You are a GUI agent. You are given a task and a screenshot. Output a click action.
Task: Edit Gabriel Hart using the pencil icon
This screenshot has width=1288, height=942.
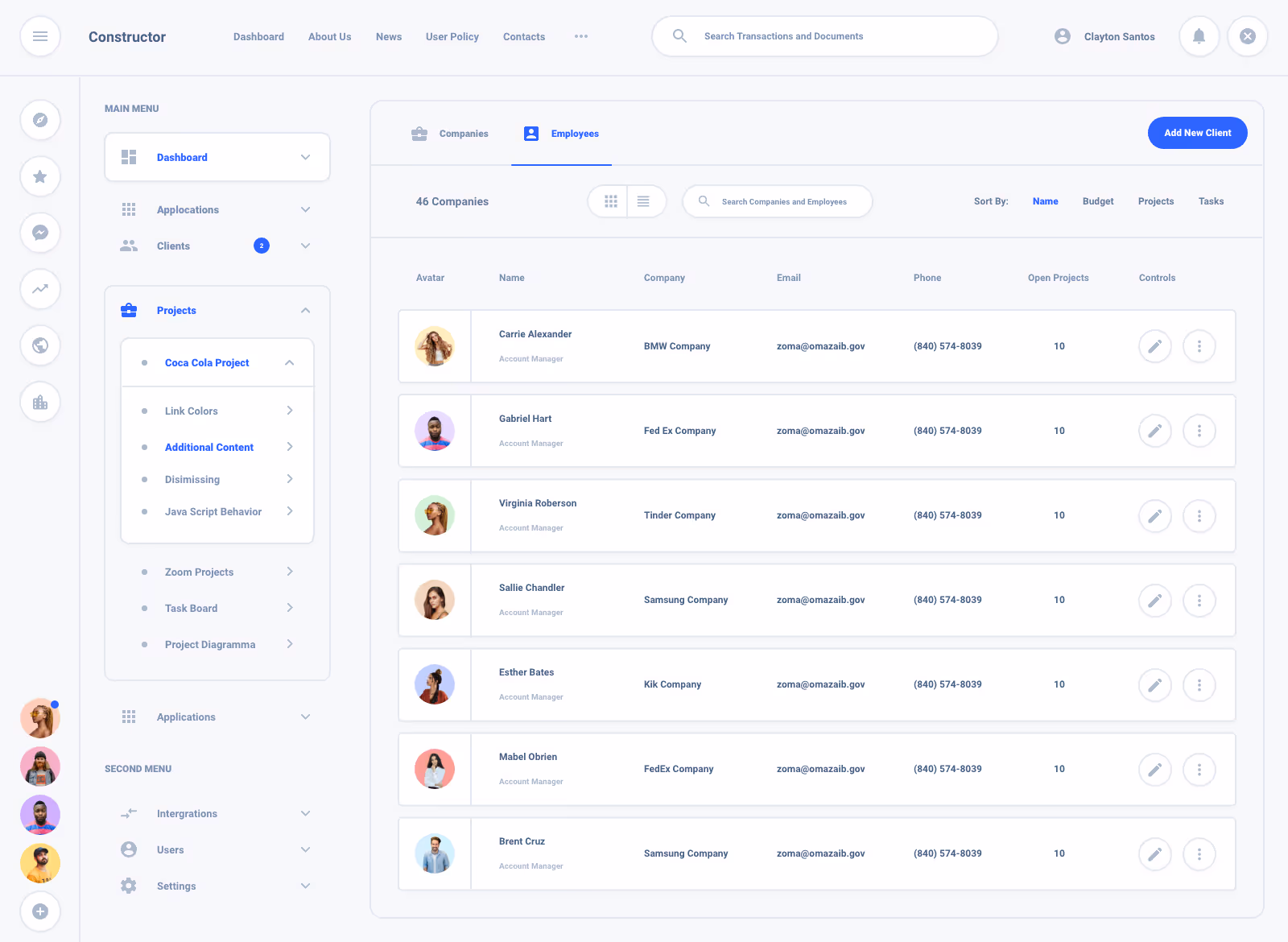click(1155, 431)
